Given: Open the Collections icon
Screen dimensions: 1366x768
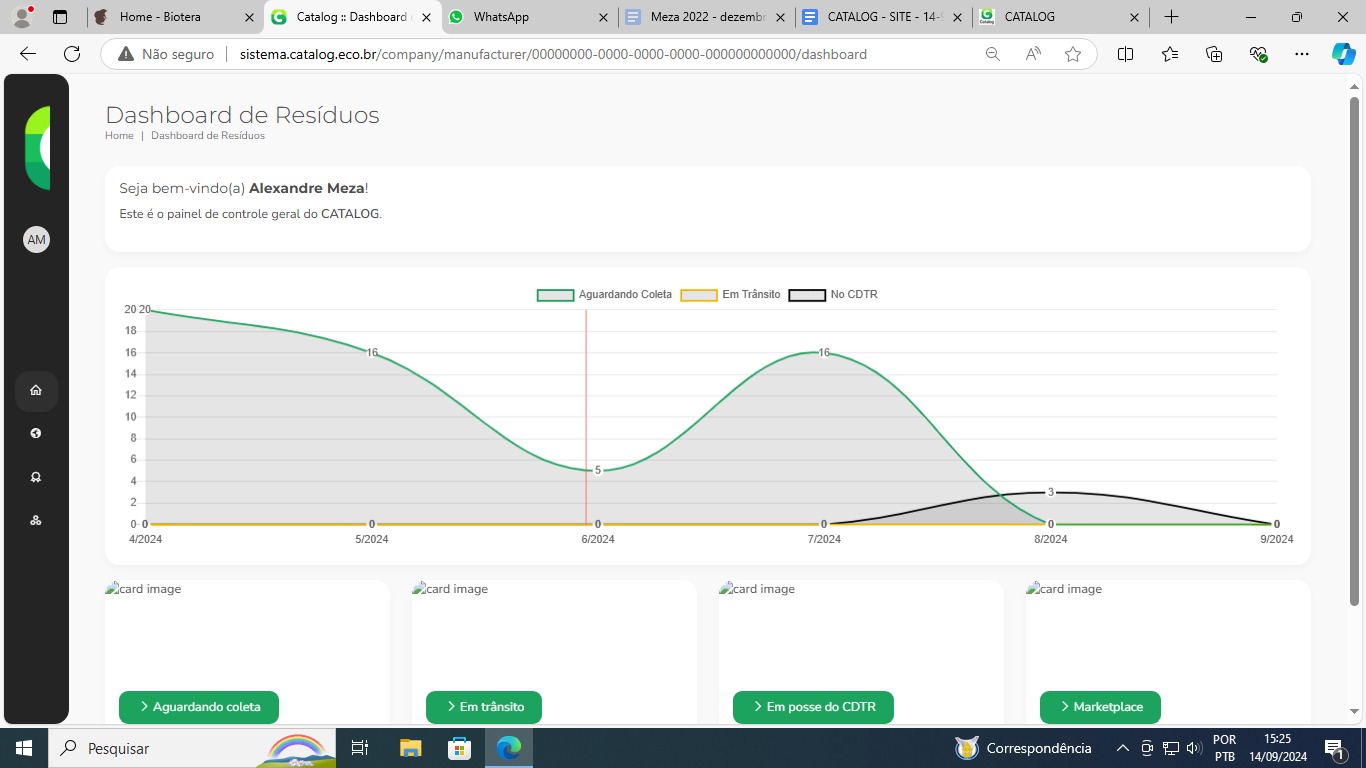Looking at the screenshot, I should coord(1214,54).
